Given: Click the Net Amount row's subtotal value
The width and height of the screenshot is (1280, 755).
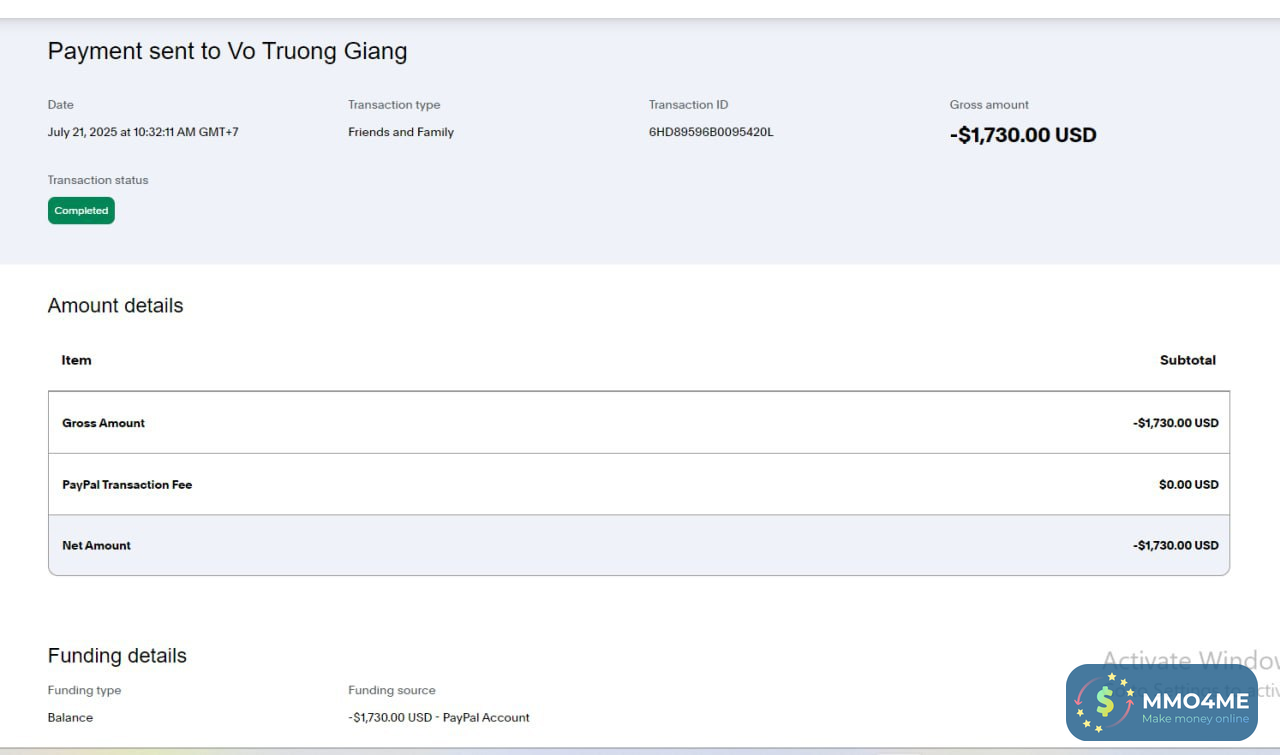Looking at the screenshot, I should coord(1175,546).
